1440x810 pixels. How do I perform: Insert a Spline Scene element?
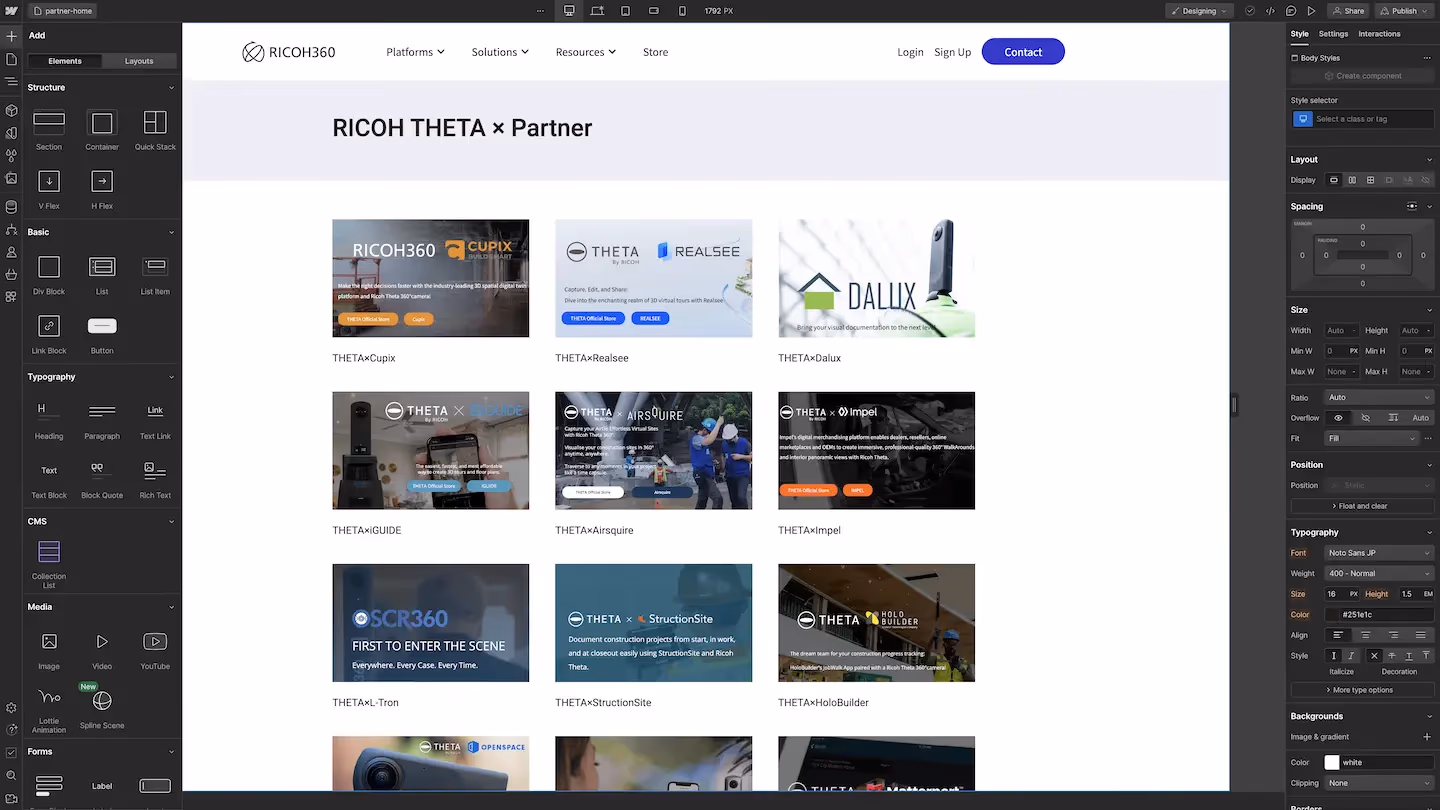coord(102,708)
